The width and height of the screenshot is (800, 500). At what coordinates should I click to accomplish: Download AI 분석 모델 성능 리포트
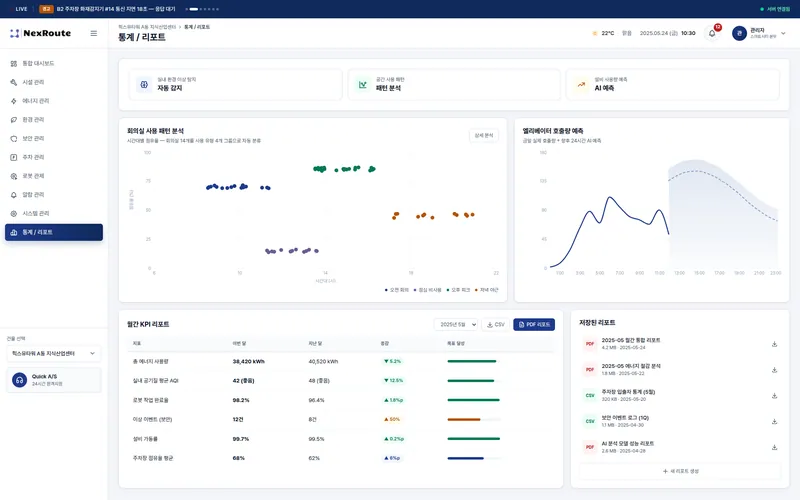[x=774, y=447]
